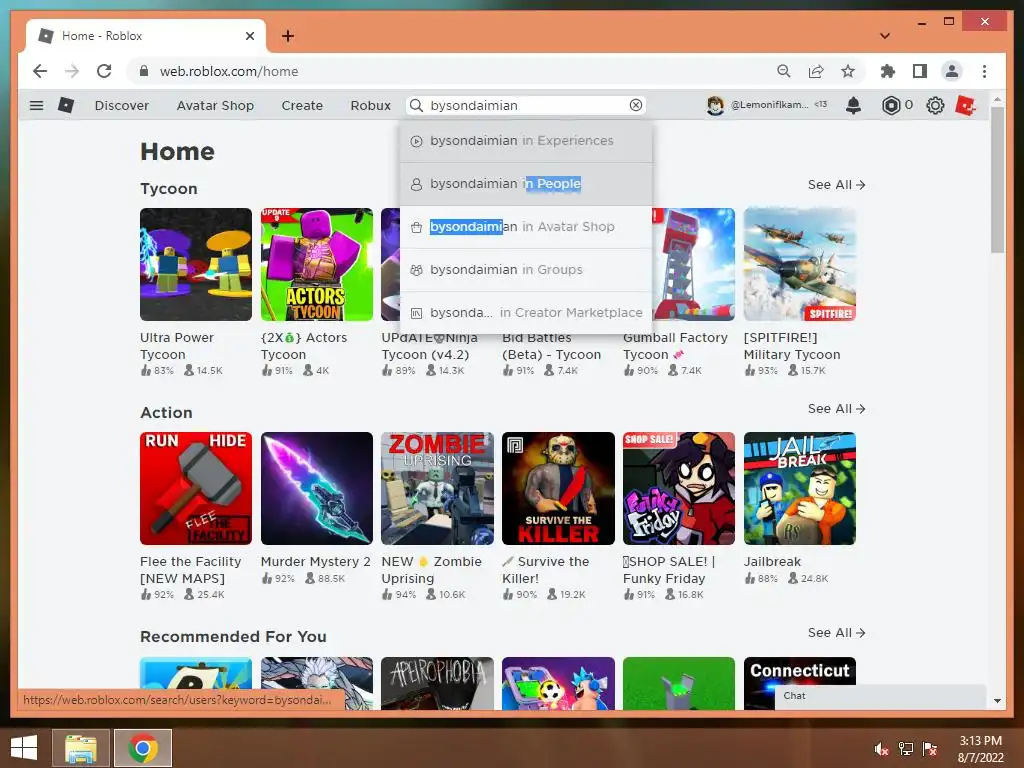Screen dimensions: 1024x768
Task: Click Bid Battles (Beta) - Tycoon title
Action: [x=551, y=346]
